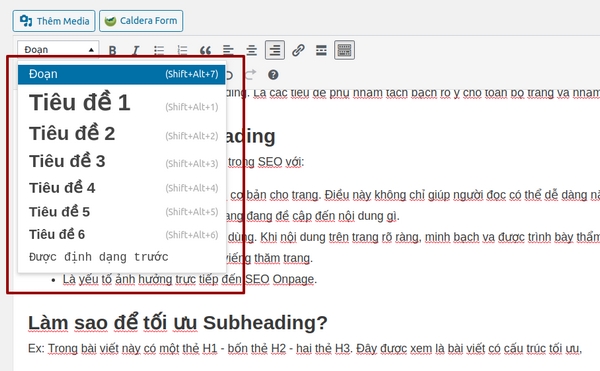Toggle the toolbar kitchen sink icon
600x371 pixels.
(344, 50)
